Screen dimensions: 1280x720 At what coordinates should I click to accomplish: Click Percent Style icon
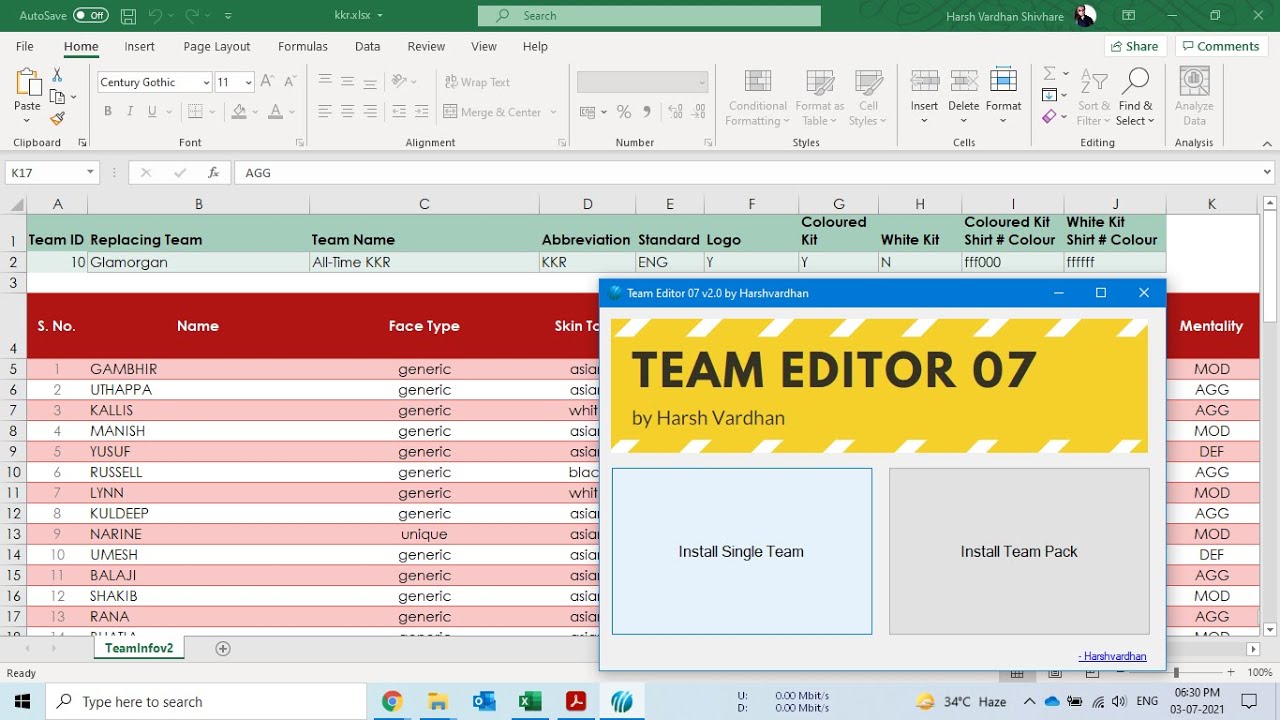(x=624, y=112)
